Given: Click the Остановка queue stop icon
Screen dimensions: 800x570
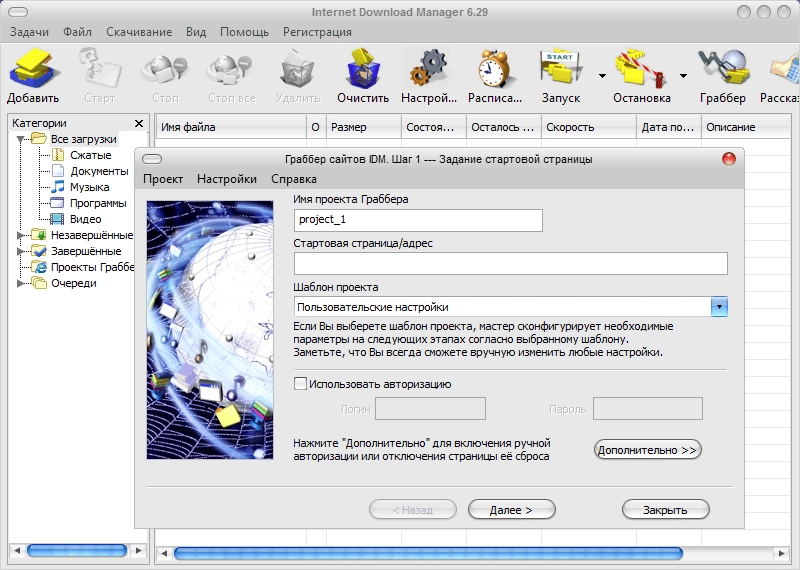Looking at the screenshot, I should 641,68.
